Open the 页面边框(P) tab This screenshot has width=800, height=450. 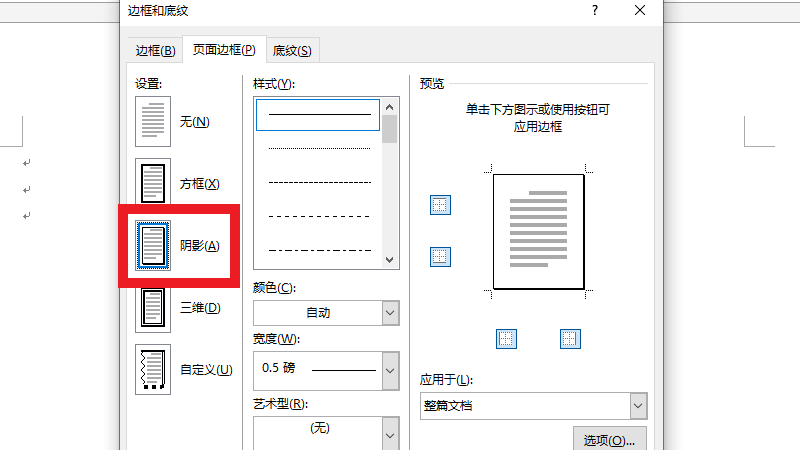click(225, 50)
